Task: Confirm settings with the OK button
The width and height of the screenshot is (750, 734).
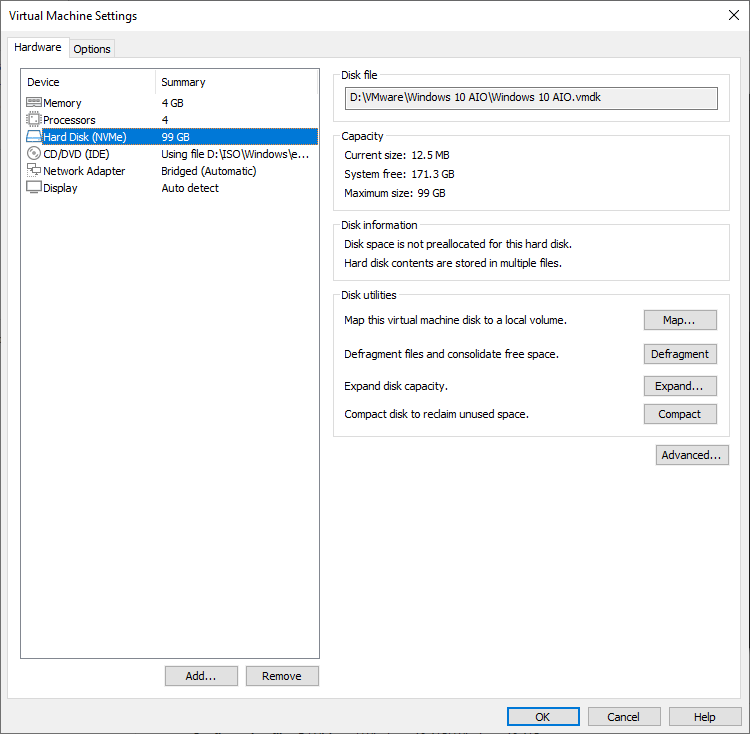Action: click(543, 717)
